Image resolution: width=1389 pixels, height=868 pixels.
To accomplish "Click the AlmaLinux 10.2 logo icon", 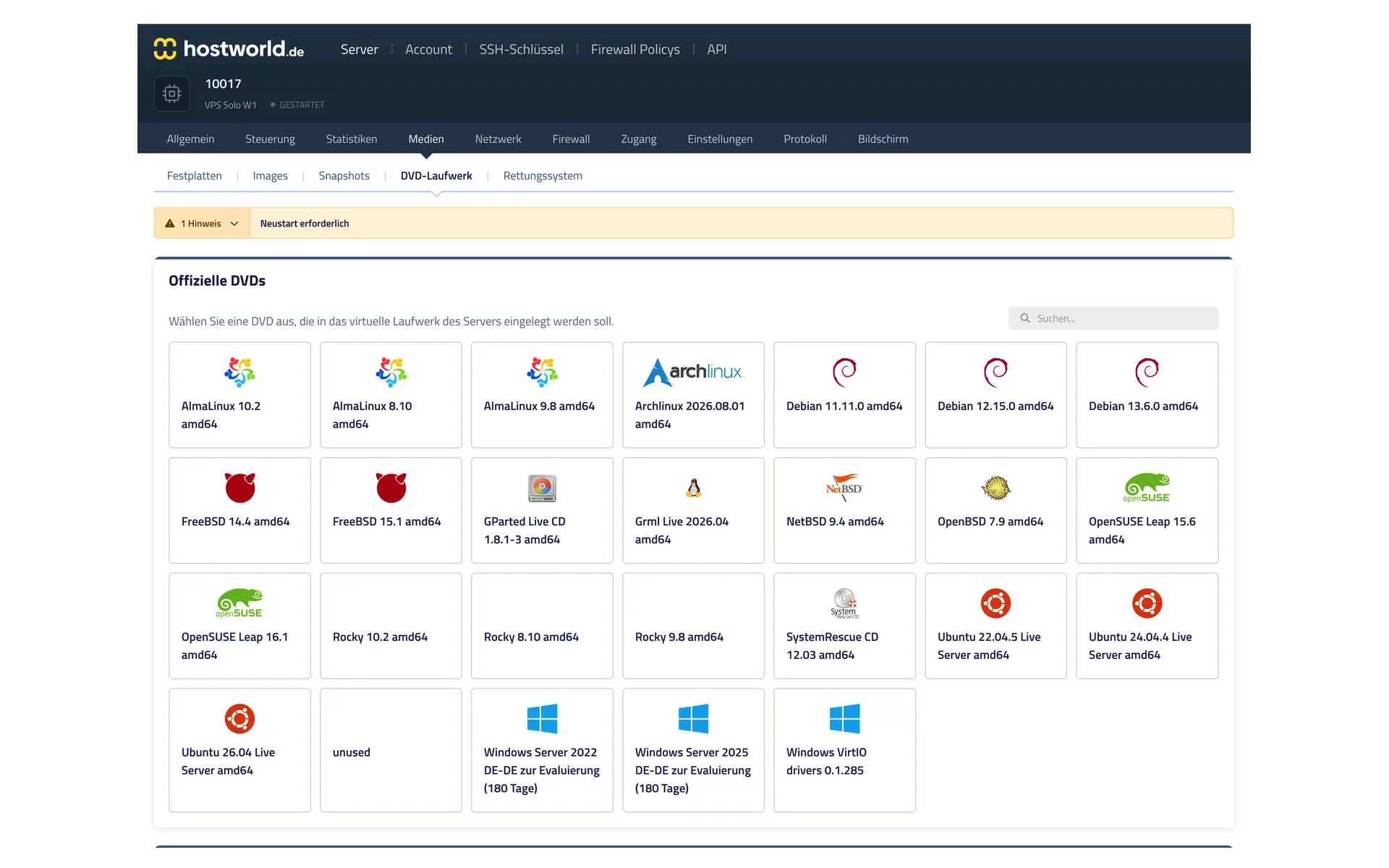I will click(239, 372).
